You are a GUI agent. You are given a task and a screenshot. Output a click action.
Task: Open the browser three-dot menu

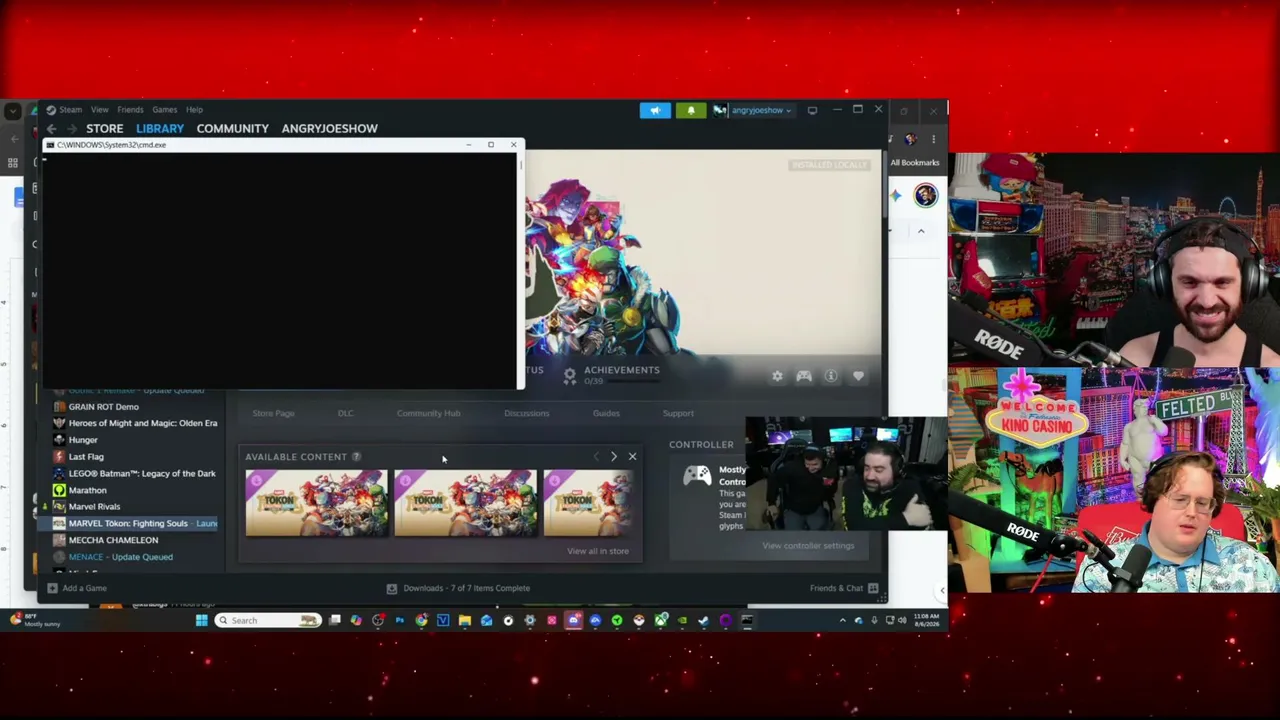pos(933,139)
